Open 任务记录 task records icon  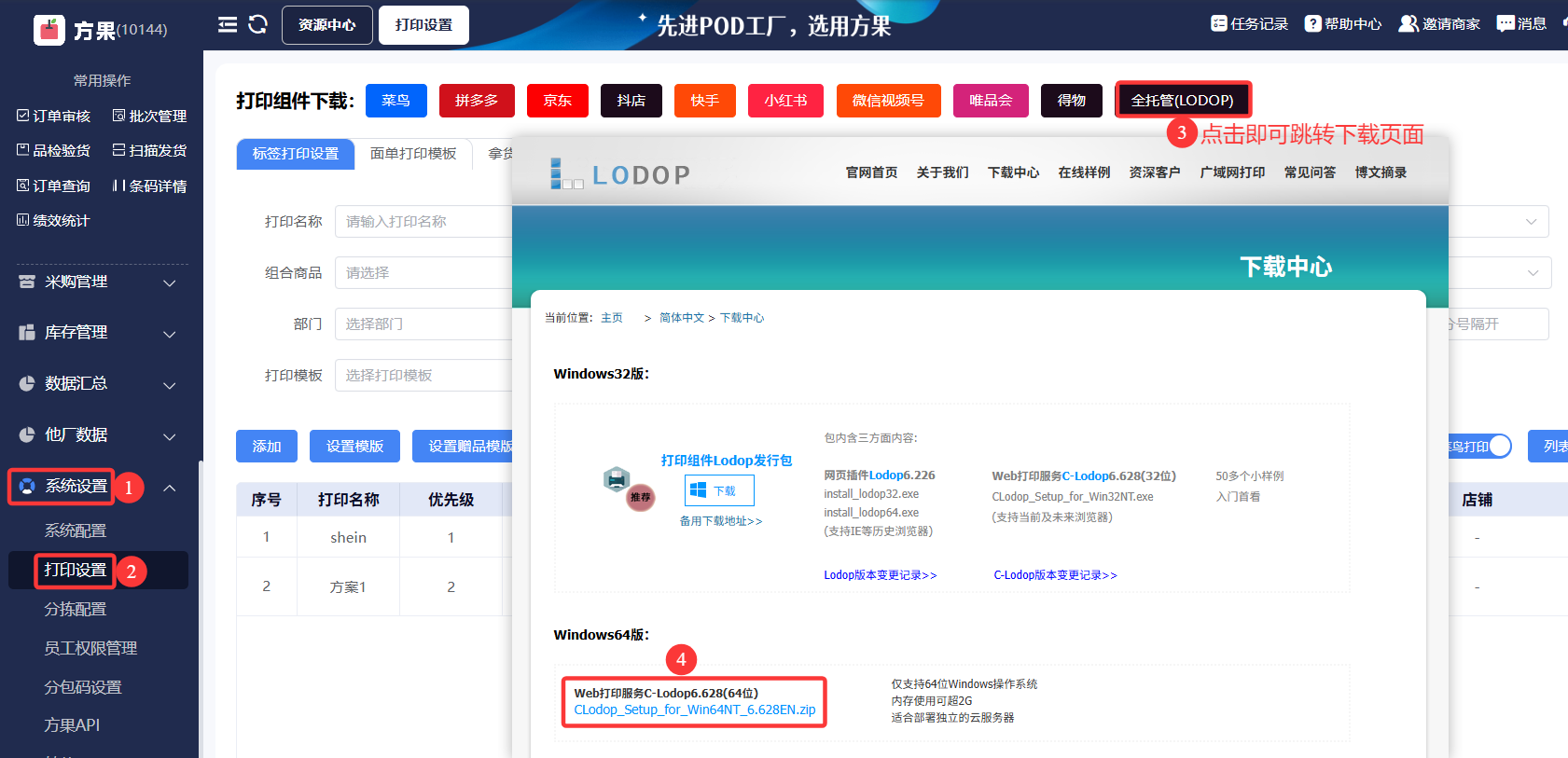pos(1218,24)
